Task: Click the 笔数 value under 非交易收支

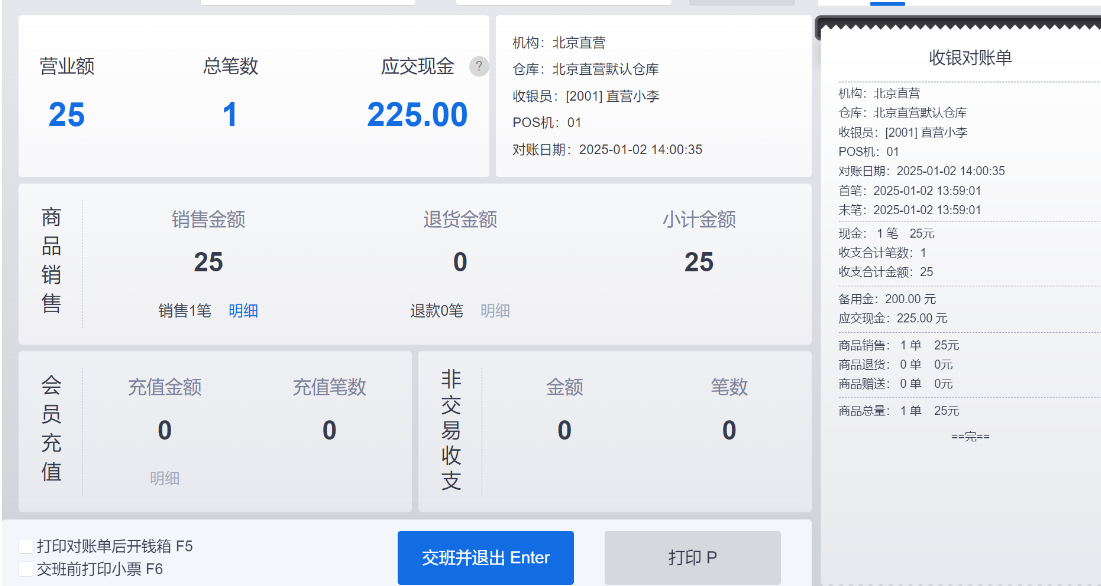Action: pos(729,430)
